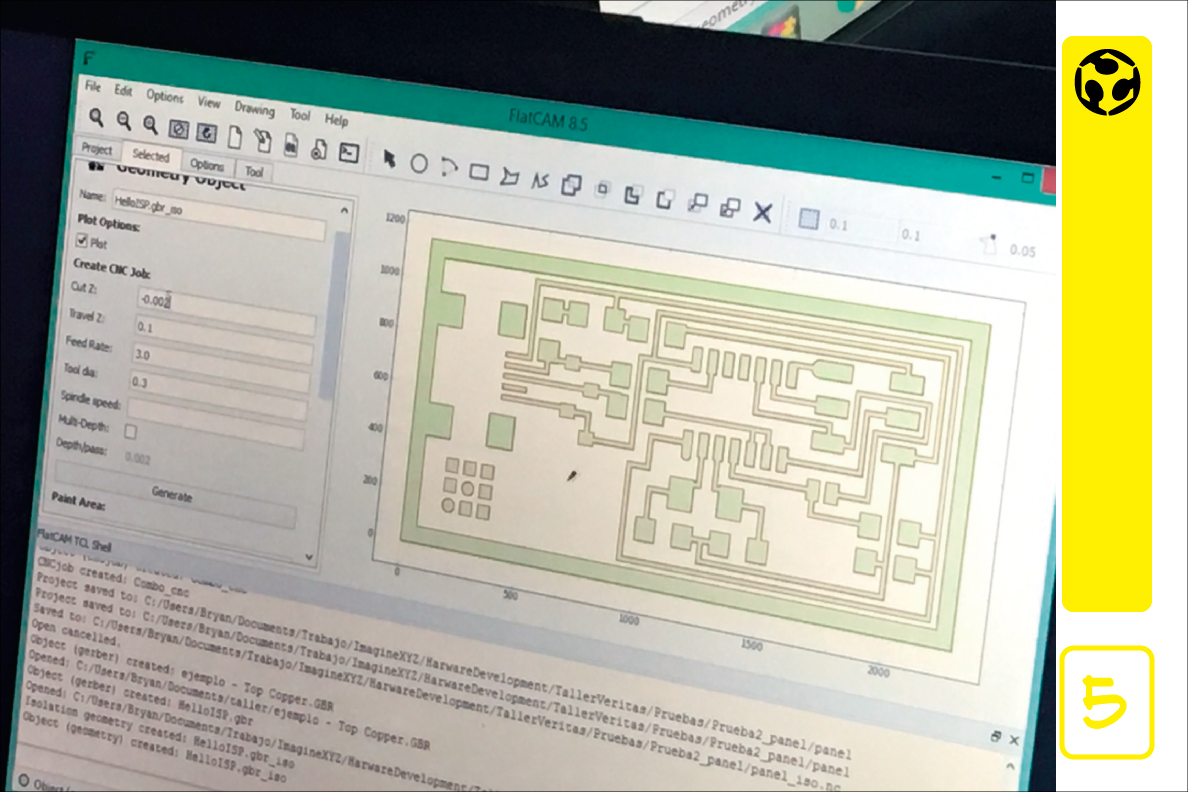The height and width of the screenshot is (792, 1188).
Task: Click the first magnifier (zoom fit) icon
Action: pyautogui.click(x=96, y=117)
